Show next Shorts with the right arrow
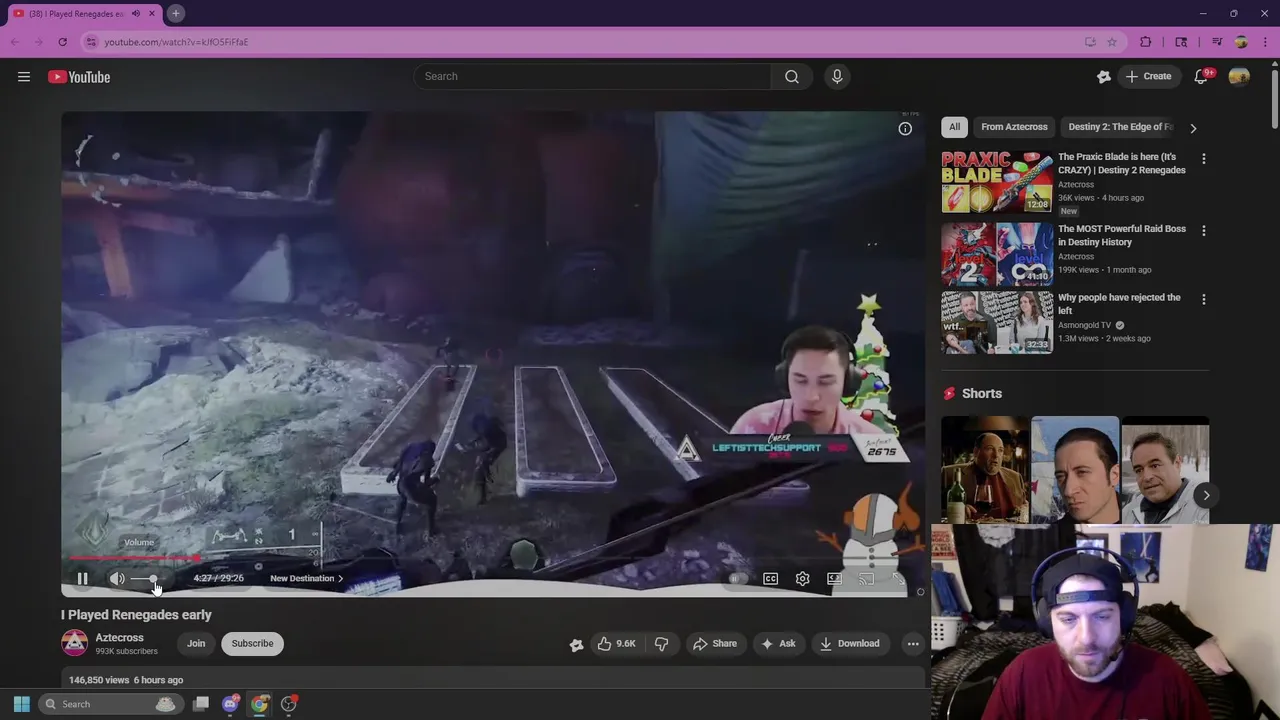This screenshot has width=1280, height=720. pyautogui.click(x=1206, y=495)
